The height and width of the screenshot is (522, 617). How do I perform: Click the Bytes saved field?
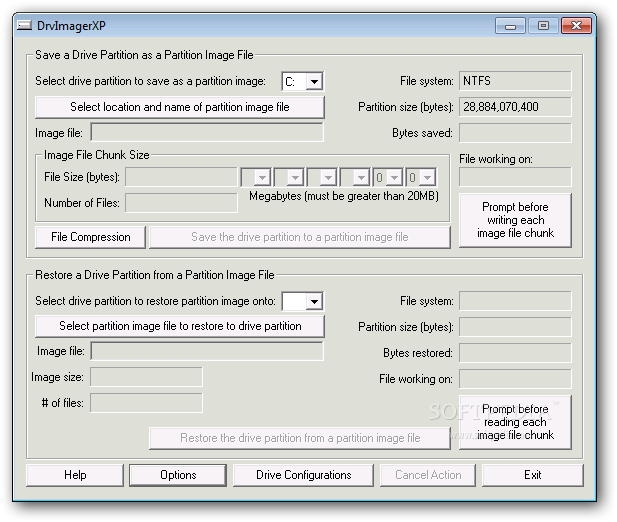515,133
